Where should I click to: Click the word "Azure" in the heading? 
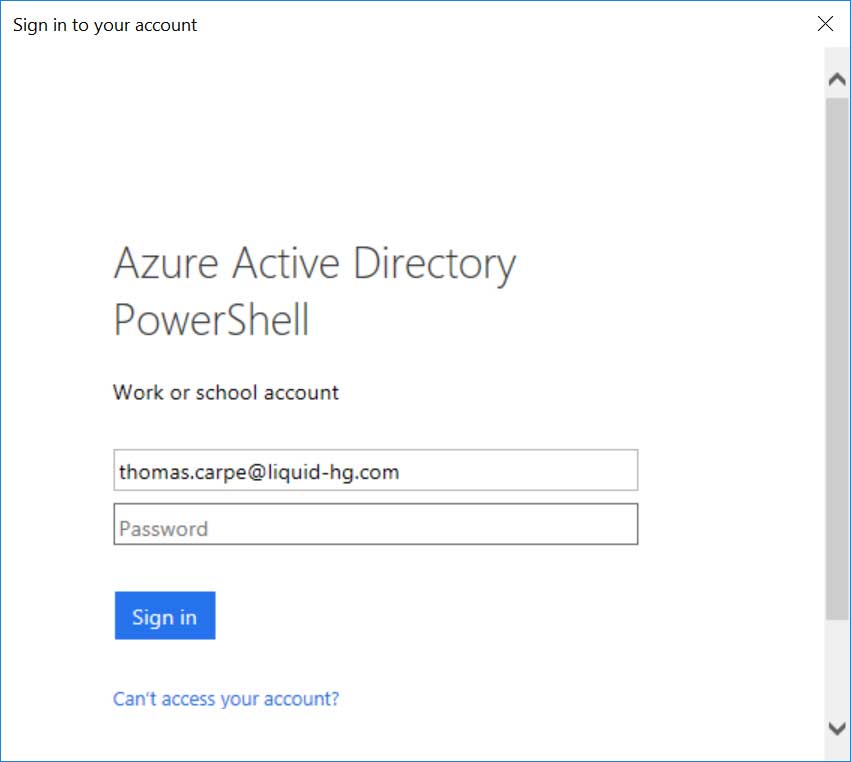[x=166, y=264]
